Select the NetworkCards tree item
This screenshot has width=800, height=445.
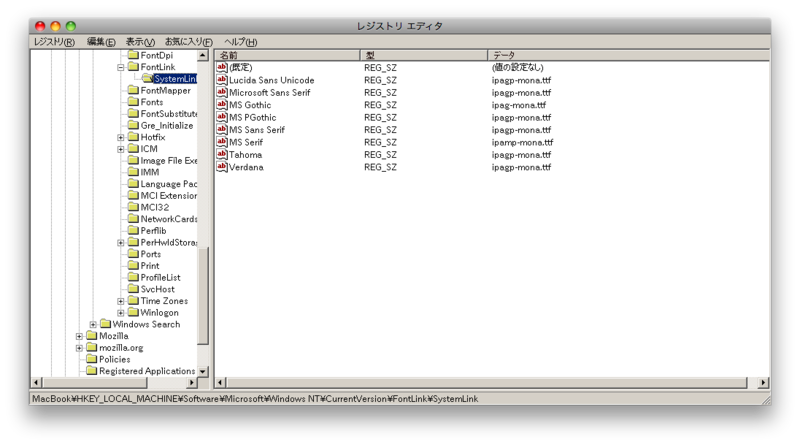click(x=169, y=219)
